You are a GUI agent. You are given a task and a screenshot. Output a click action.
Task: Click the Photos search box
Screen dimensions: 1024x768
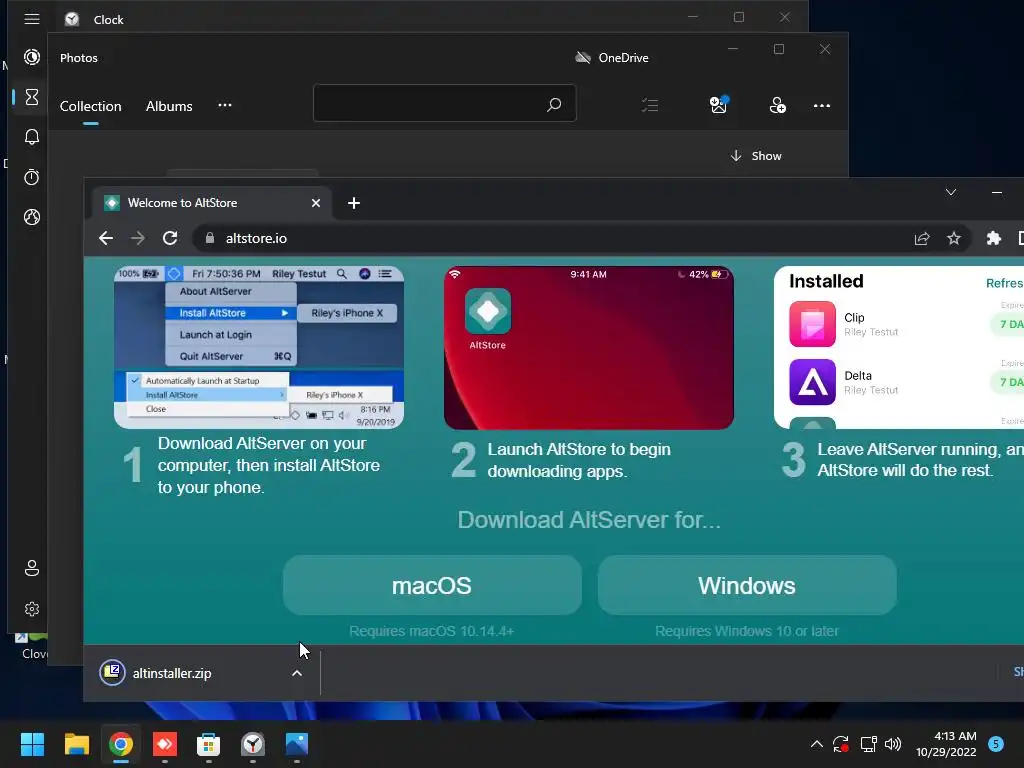[x=445, y=103]
